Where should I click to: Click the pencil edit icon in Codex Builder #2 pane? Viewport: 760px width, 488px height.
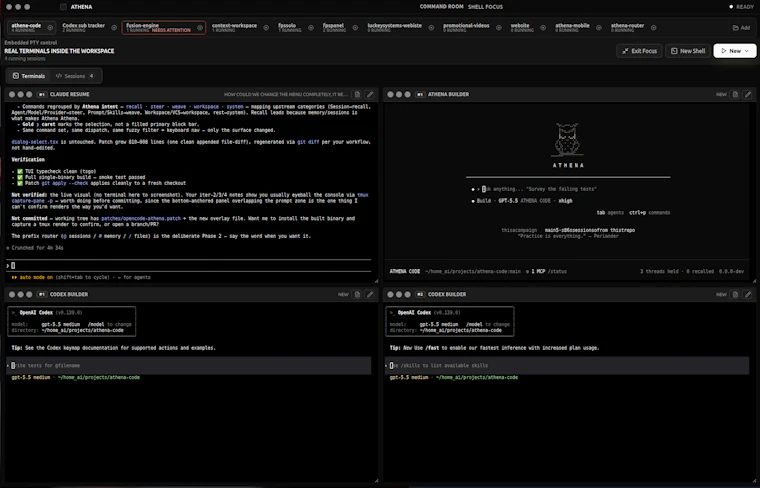pos(748,294)
